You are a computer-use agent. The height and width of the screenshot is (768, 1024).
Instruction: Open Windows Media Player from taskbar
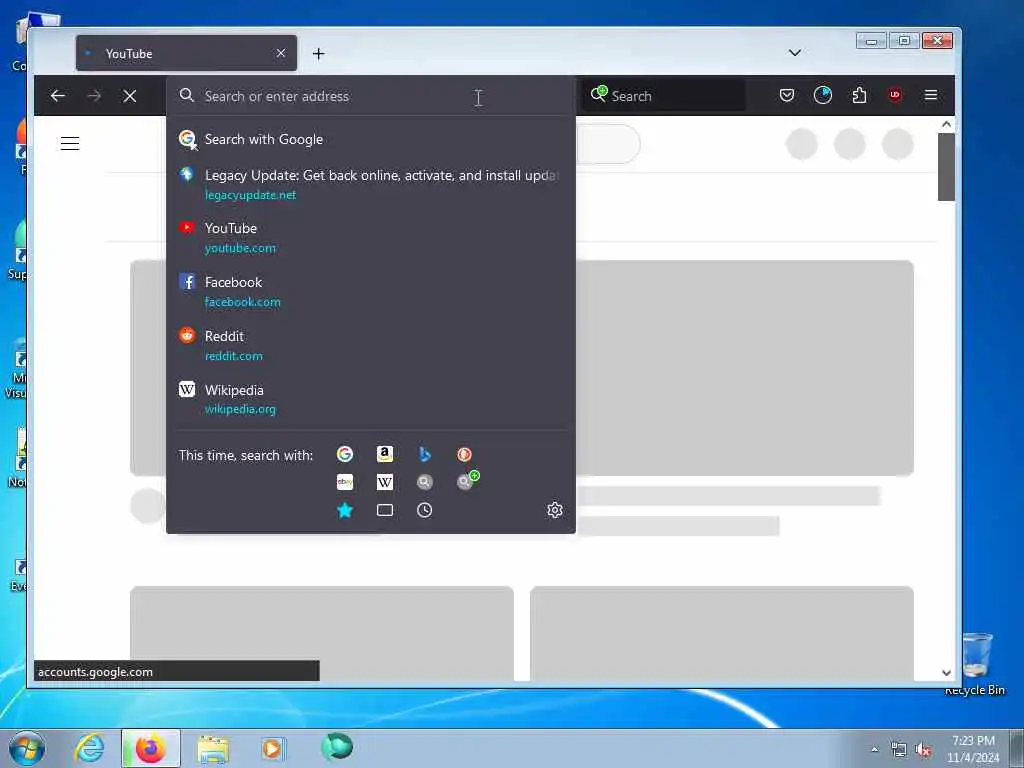(272, 748)
